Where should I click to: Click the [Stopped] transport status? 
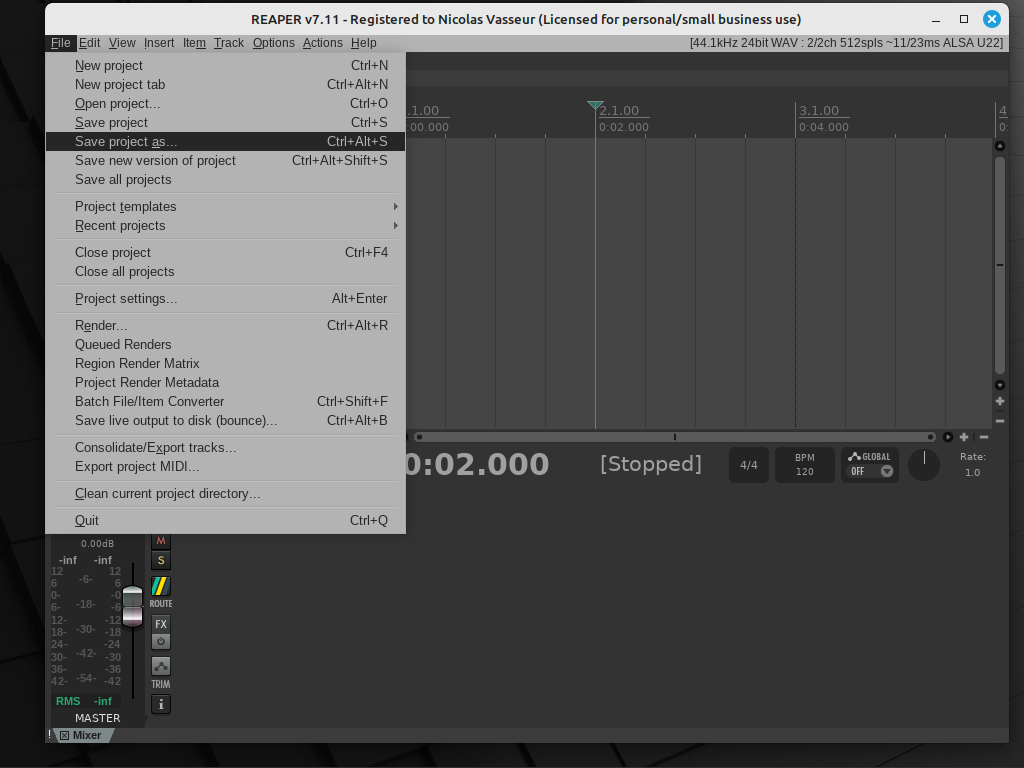tap(650, 464)
